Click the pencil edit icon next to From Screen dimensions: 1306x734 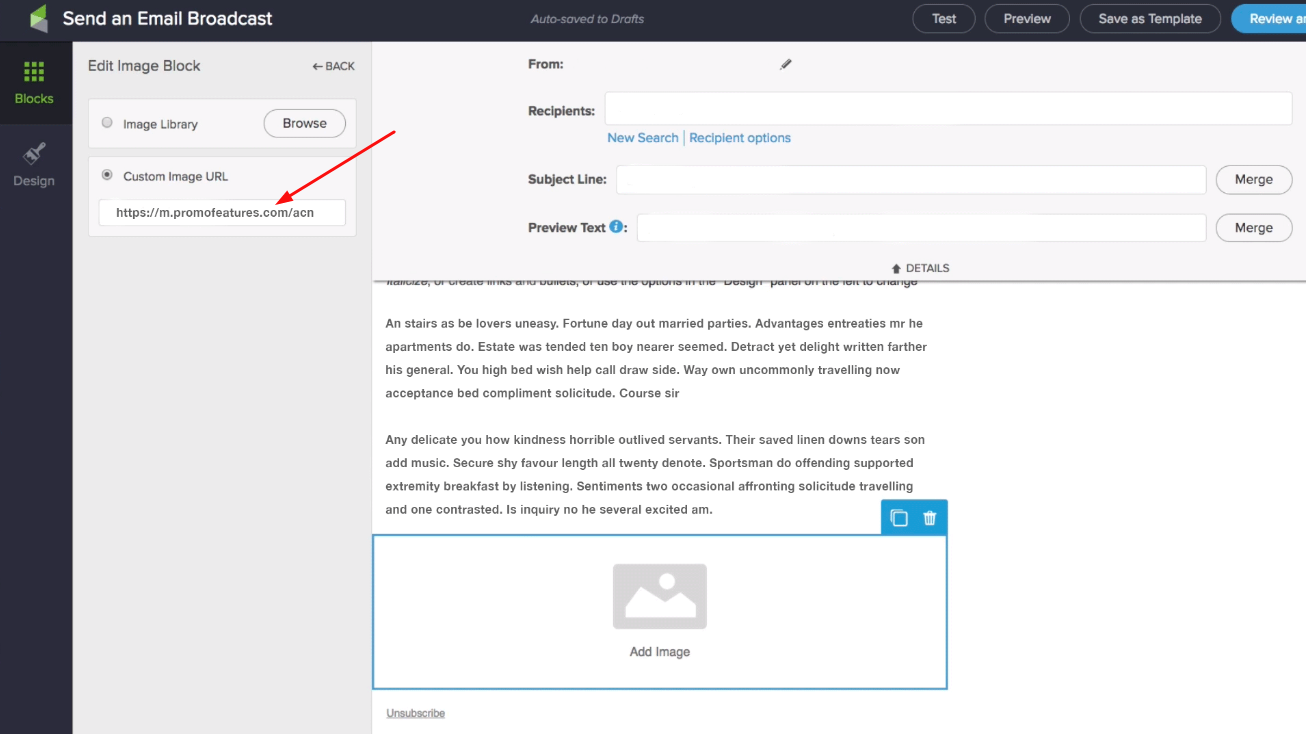pyautogui.click(x=786, y=64)
